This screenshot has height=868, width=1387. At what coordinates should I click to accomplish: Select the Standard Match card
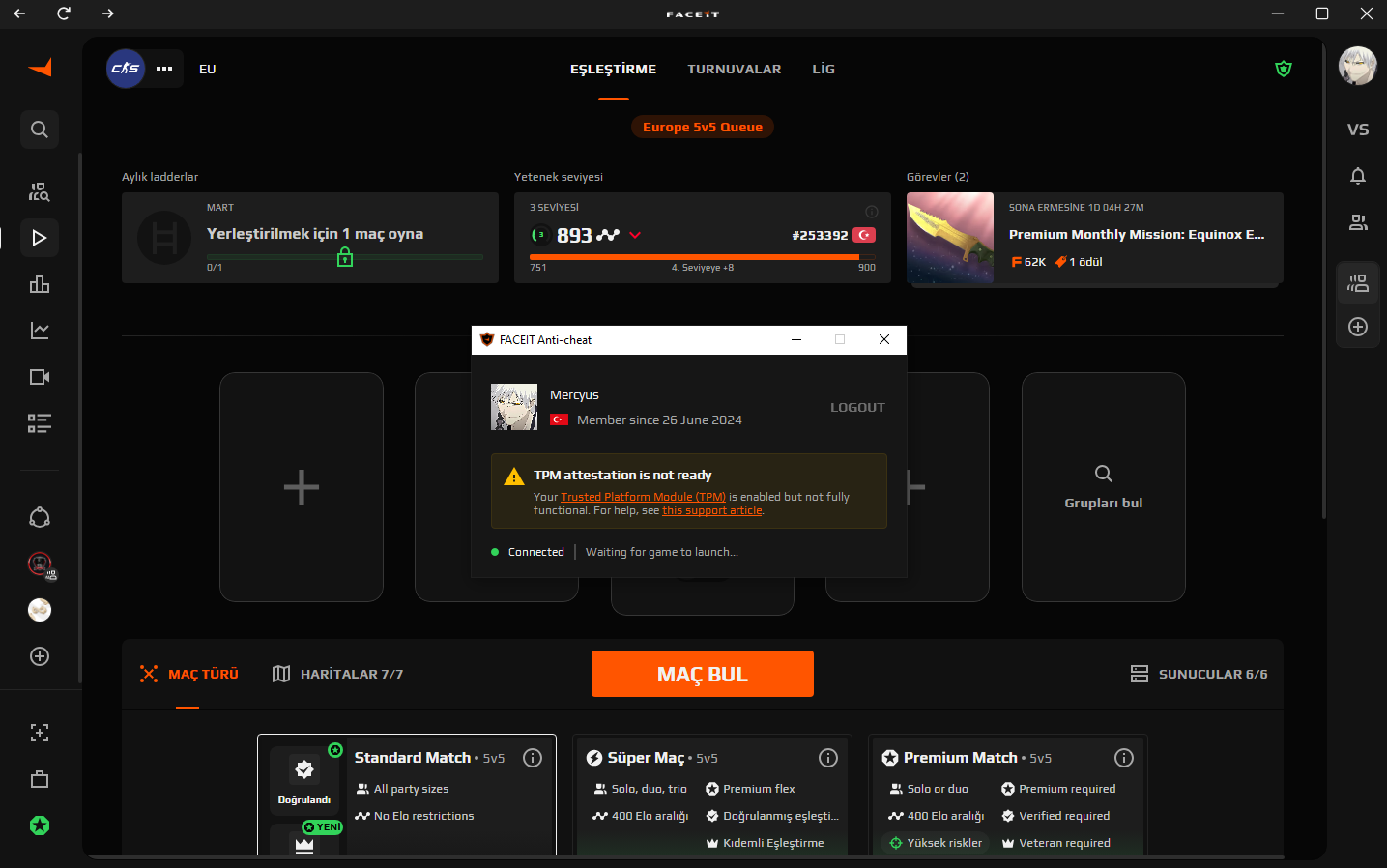pyautogui.click(x=407, y=795)
